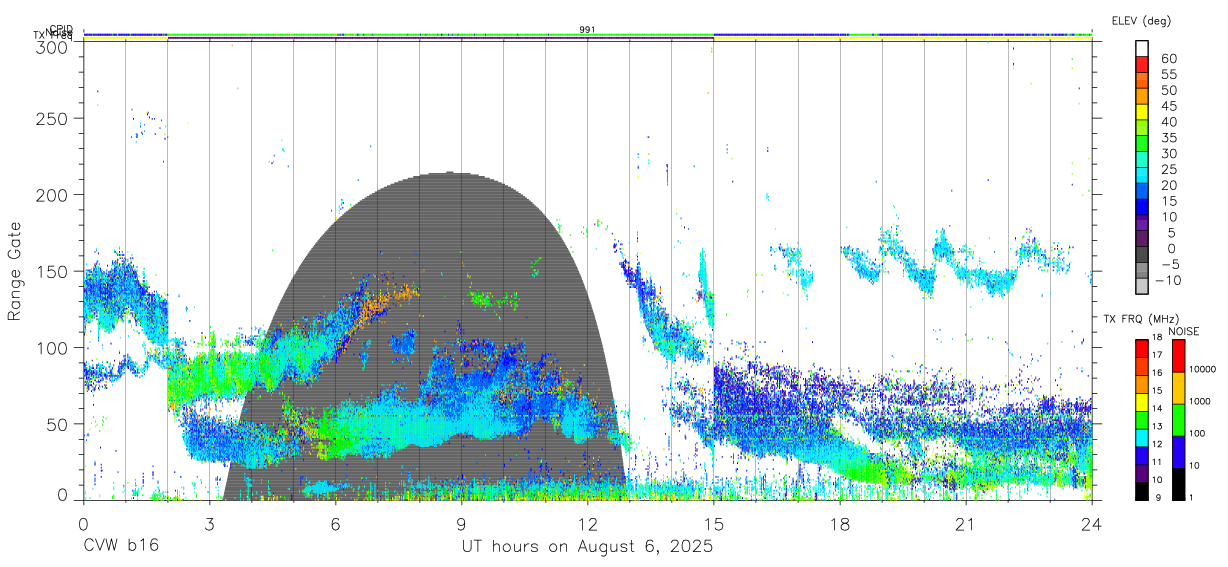Click the -5 tick label on ELEV colorbar
The image size is (1228, 567).
[1168, 264]
